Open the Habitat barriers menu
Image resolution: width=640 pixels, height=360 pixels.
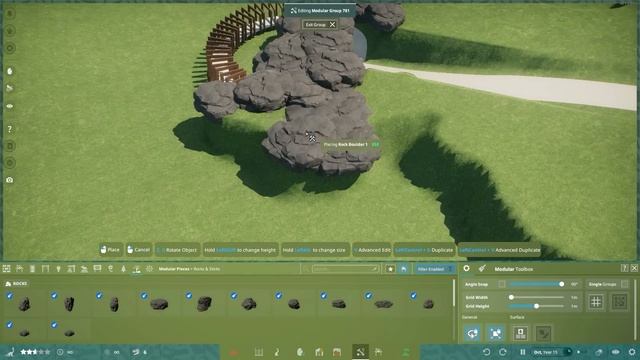pos(258,352)
